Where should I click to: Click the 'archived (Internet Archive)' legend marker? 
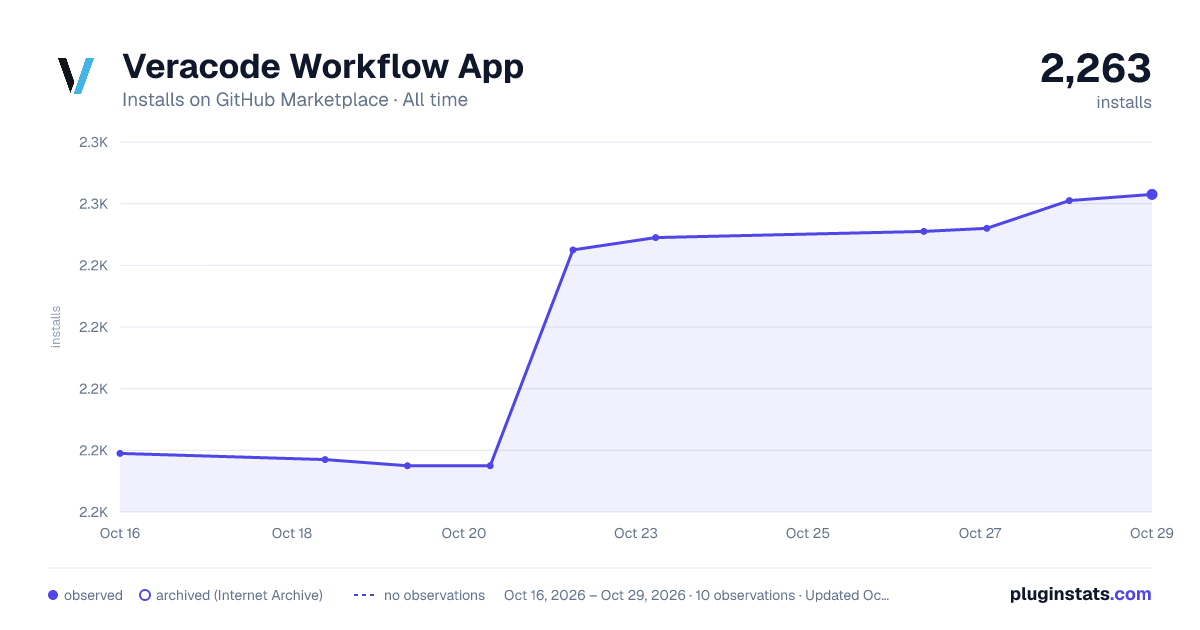click(144, 595)
